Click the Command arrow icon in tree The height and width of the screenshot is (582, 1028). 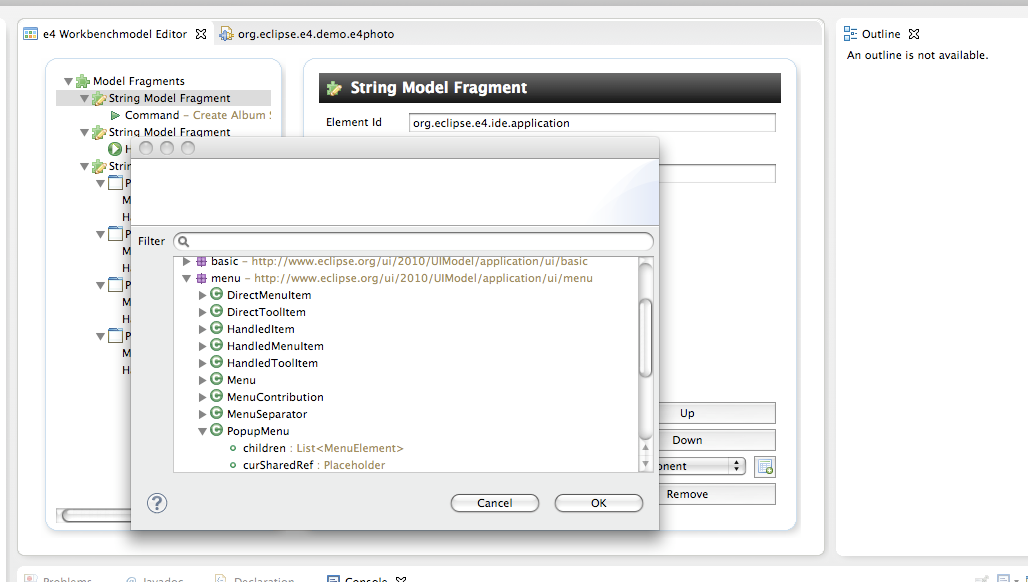click(115, 115)
